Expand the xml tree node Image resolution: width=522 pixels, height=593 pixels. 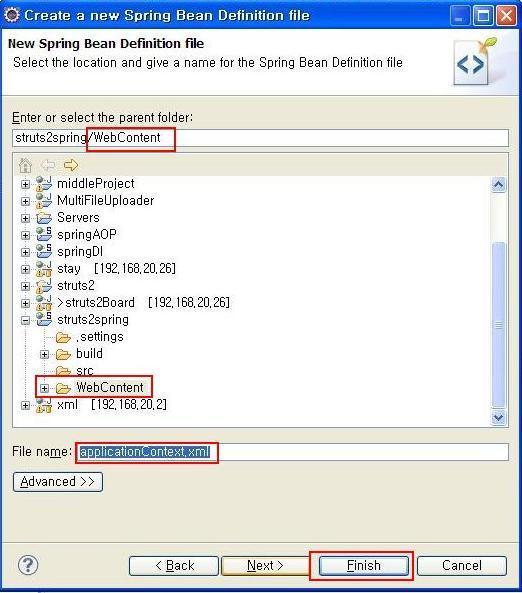(x=25, y=405)
